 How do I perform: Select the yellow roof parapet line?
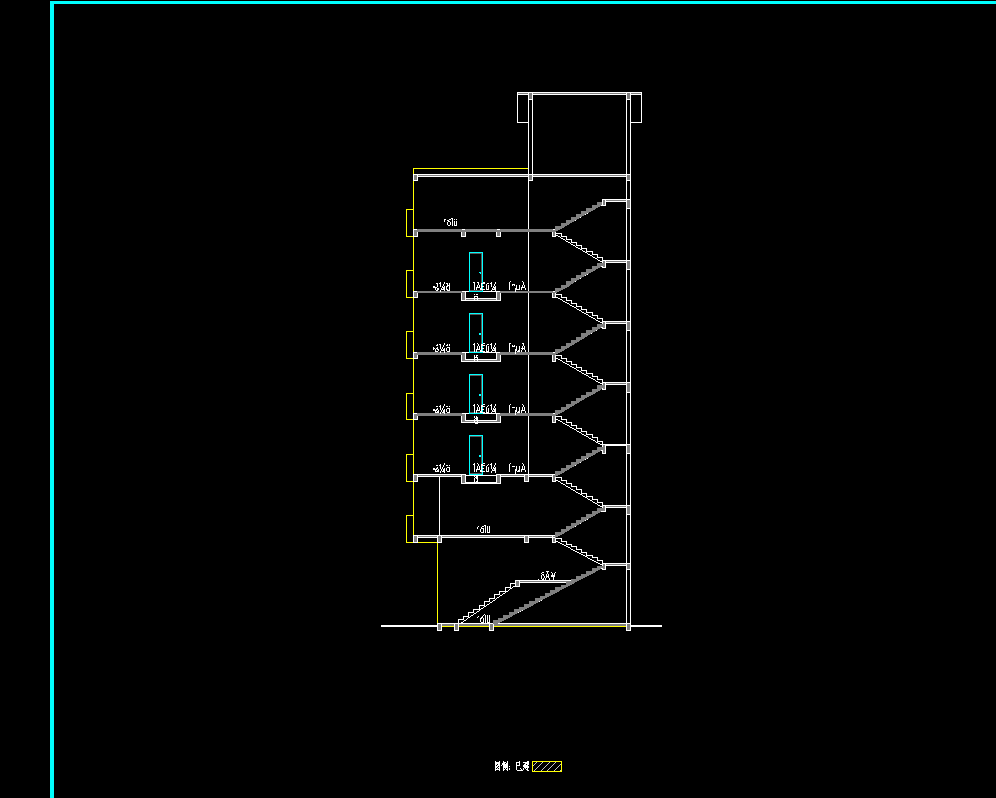click(470, 169)
